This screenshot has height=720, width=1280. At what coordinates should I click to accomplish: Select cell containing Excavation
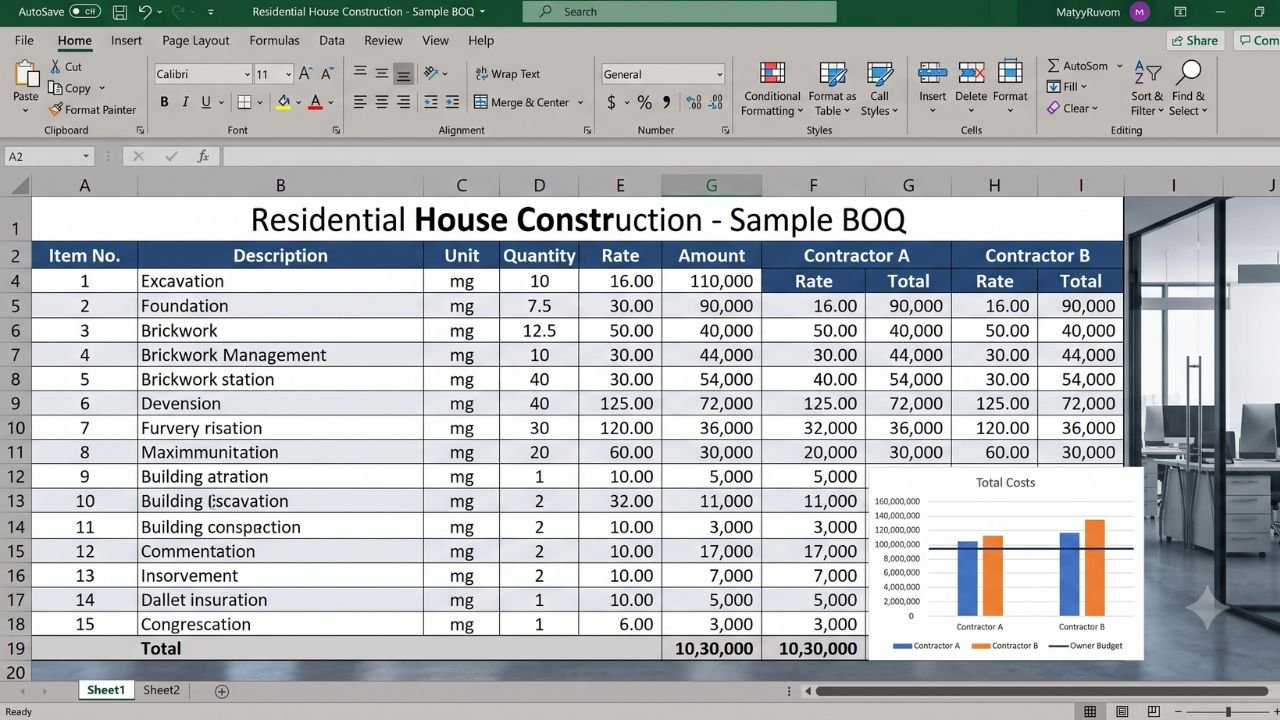coord(280,281)
